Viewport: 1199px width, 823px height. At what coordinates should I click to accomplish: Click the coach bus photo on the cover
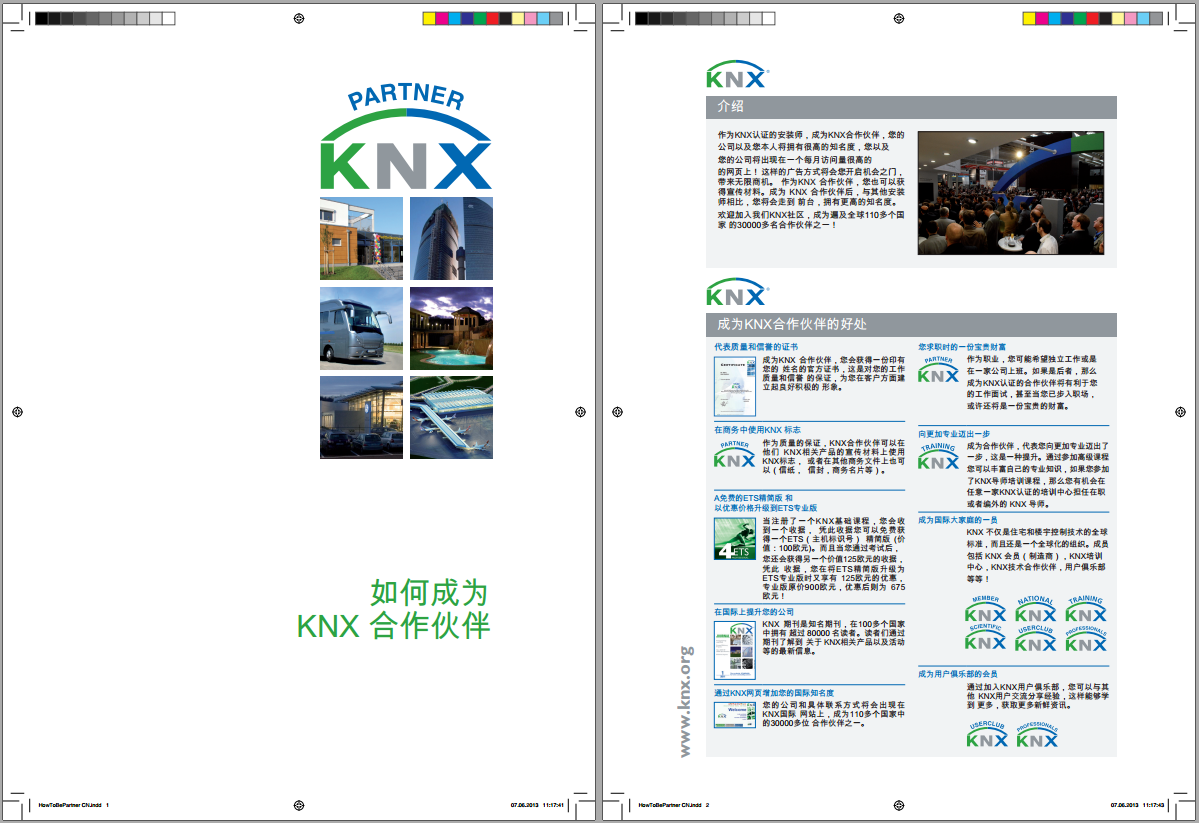pos(361,329)
